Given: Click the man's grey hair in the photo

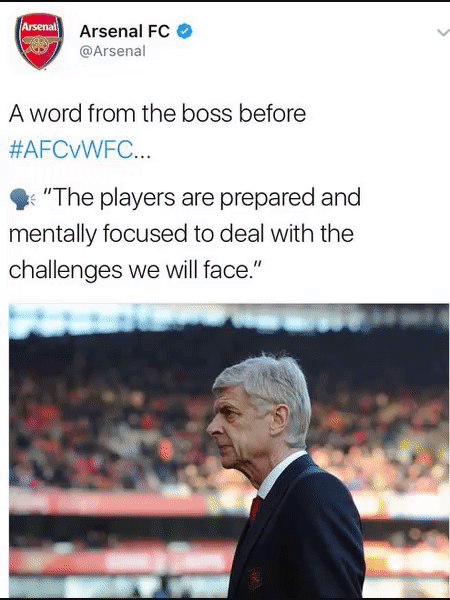Looking at the screenshot, I should tap(268, 383).
